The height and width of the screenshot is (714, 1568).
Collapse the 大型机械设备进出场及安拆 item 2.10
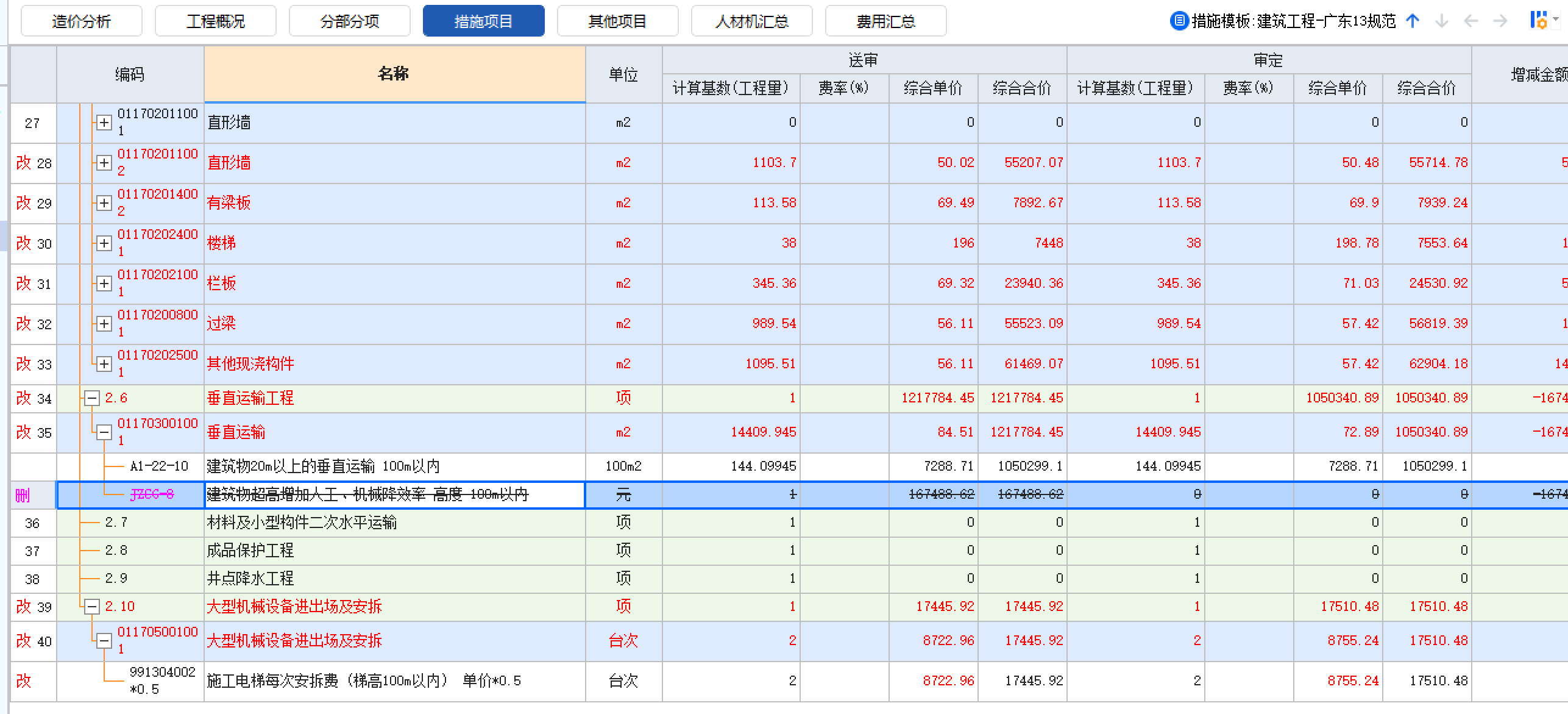tap(91, 607)
